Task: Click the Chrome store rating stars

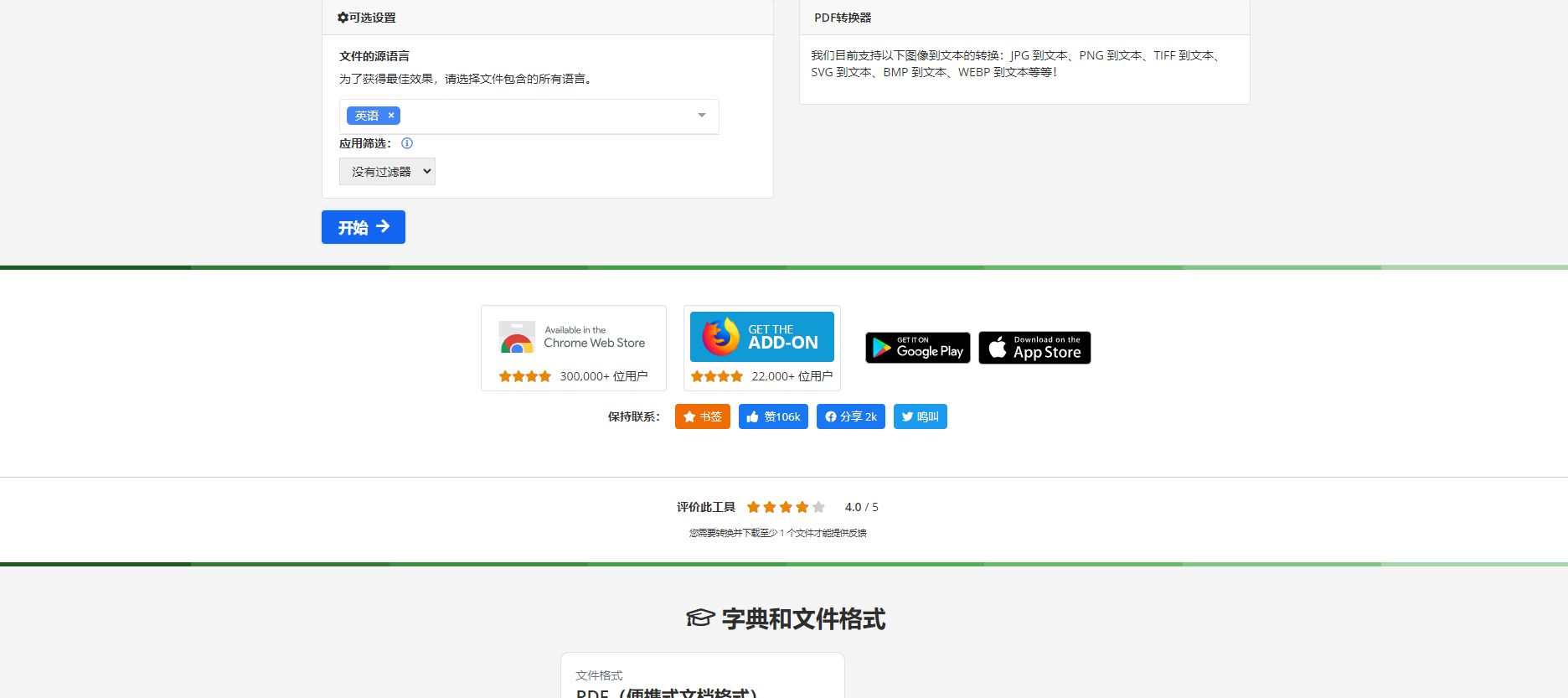Action: pyautogui.click(x=525, y=376)
